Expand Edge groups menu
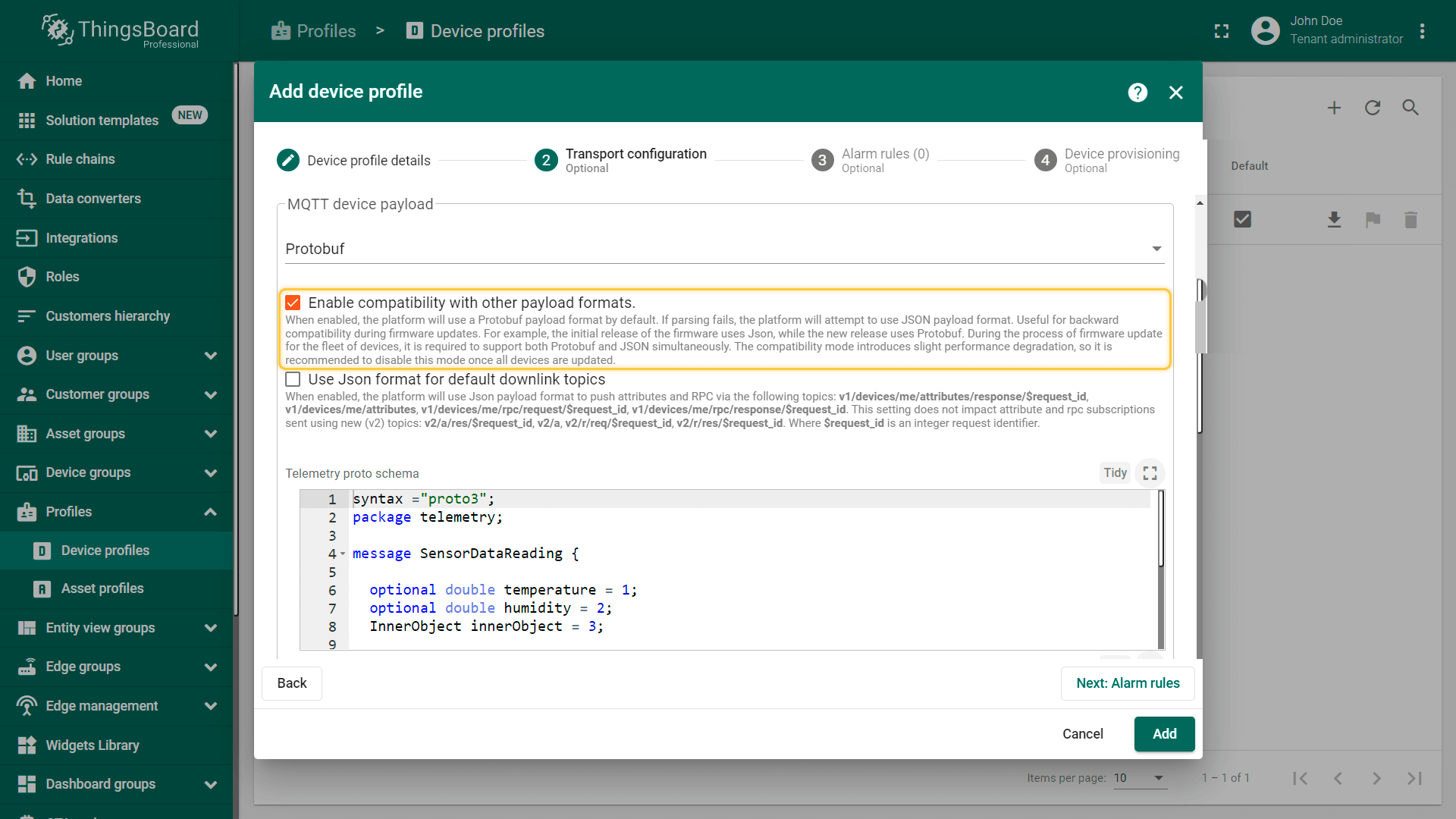The image size is (1456, 819). (x=211, y=667)
